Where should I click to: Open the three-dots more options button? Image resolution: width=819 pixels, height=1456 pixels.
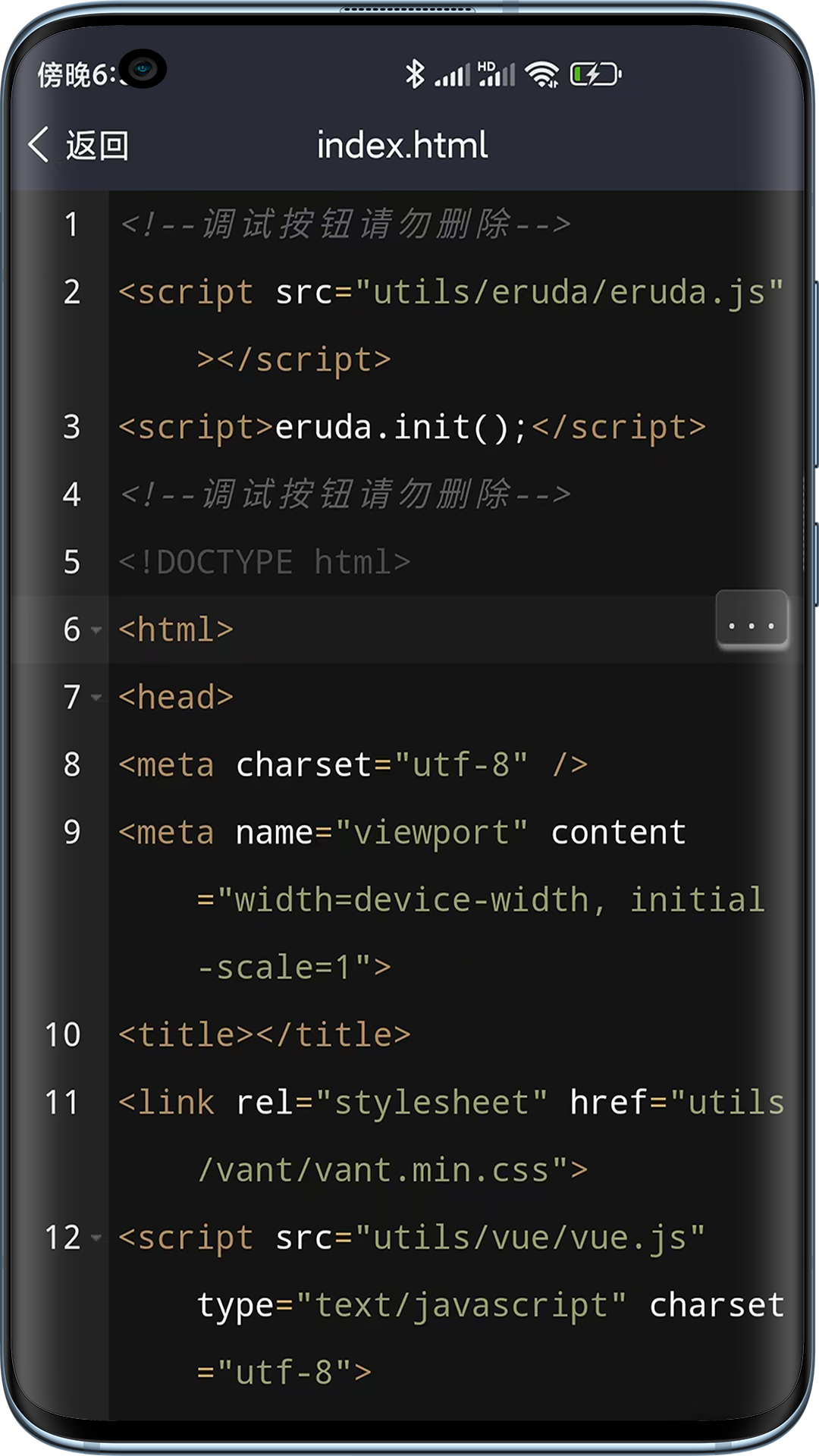pyautogui.click(x=752, y=620)
